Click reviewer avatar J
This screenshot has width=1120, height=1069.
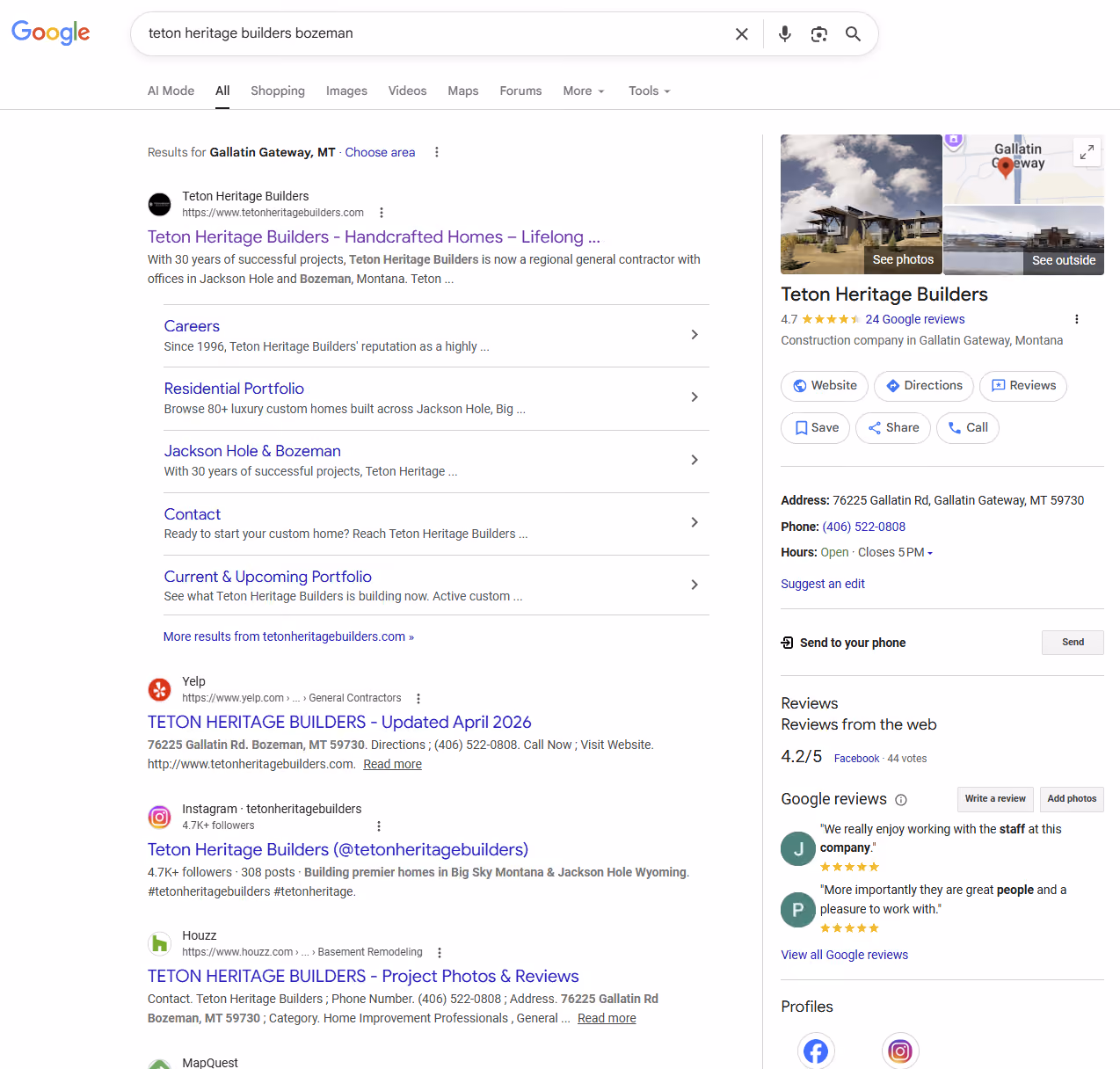tap(798, 848)
